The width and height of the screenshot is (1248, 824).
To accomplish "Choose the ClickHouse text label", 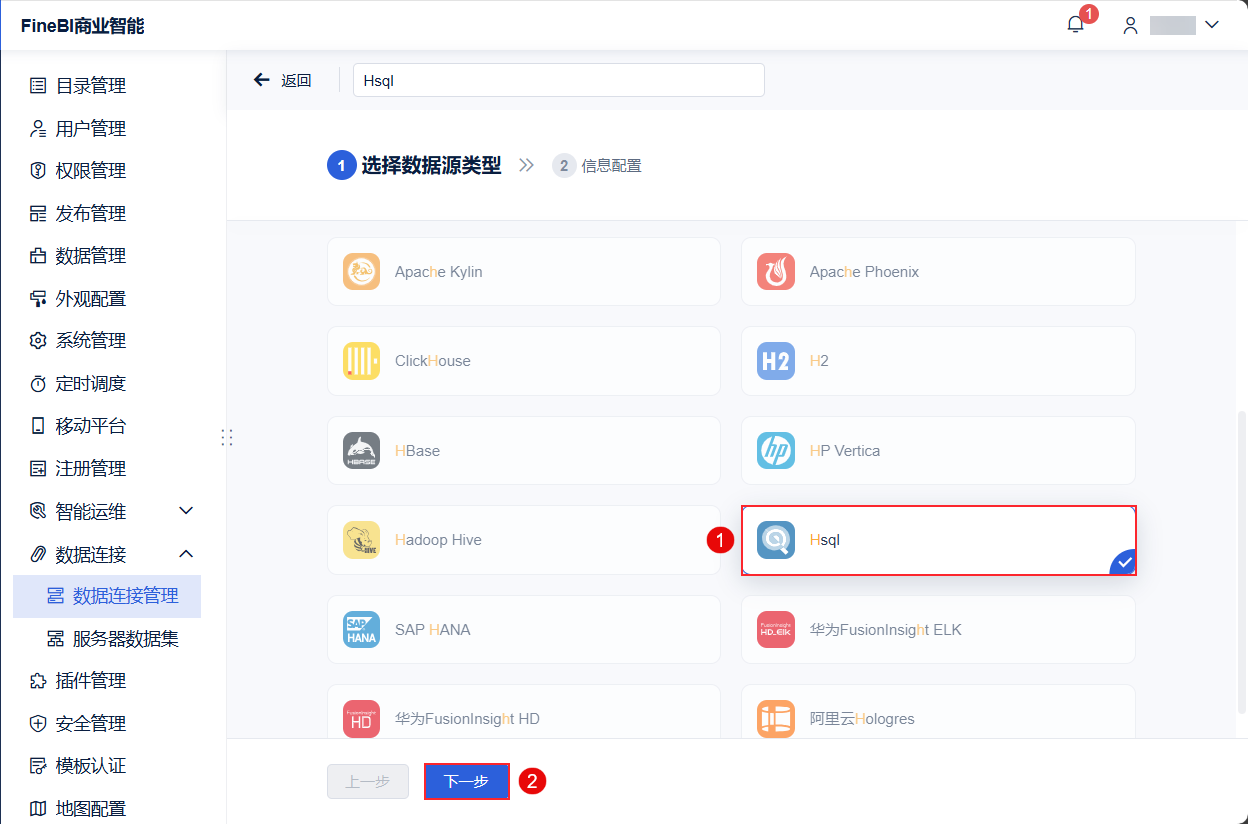I will pos(432,361).
